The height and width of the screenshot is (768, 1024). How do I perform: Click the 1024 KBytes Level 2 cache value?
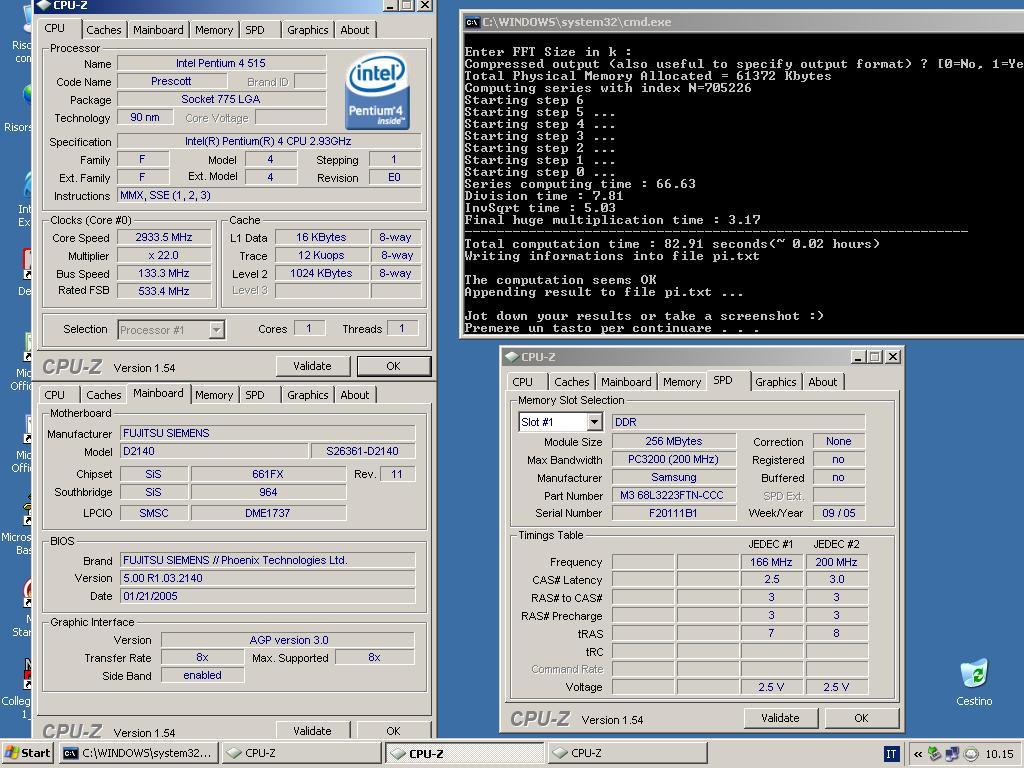coord(321,274)
